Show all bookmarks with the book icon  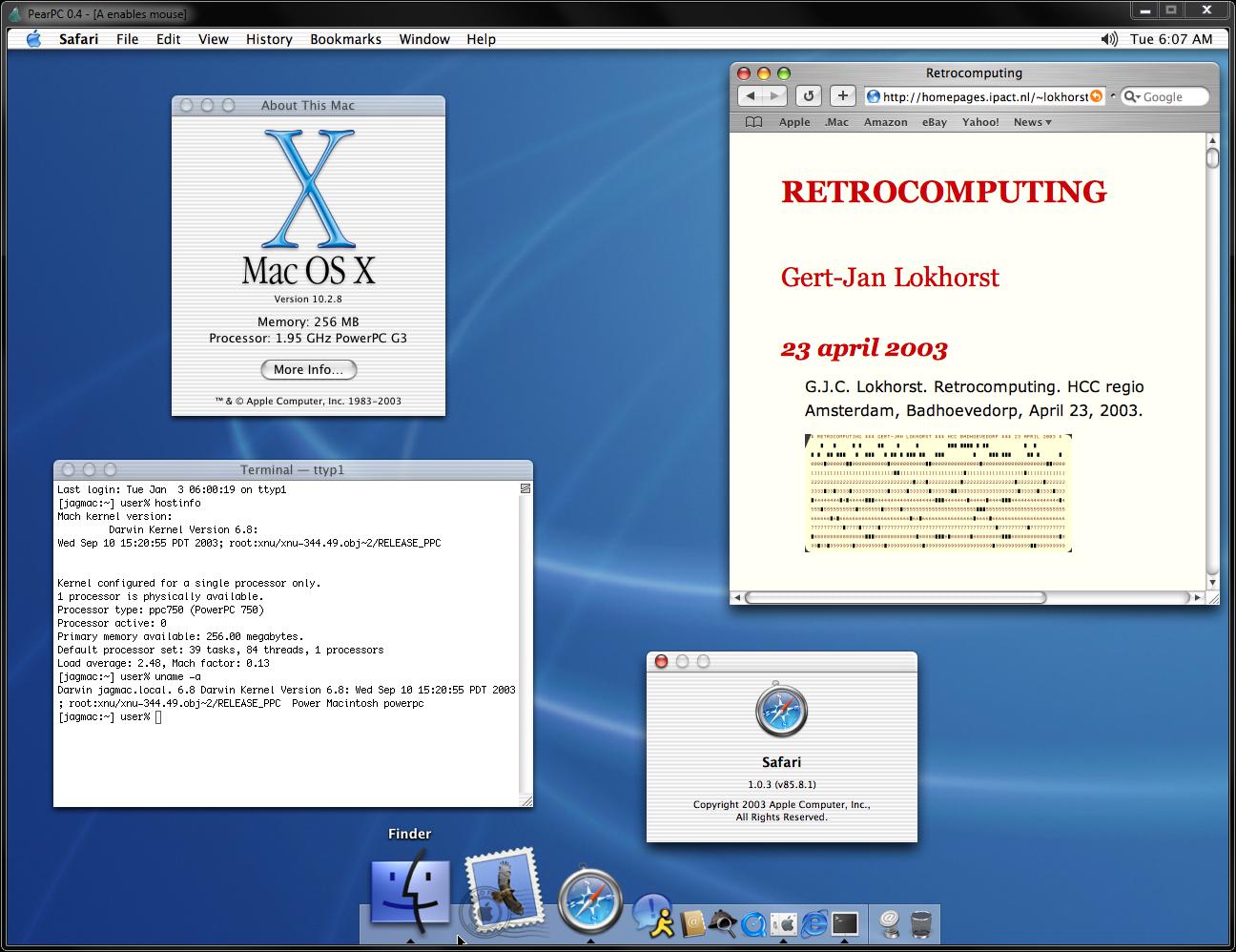coord(753,122)
